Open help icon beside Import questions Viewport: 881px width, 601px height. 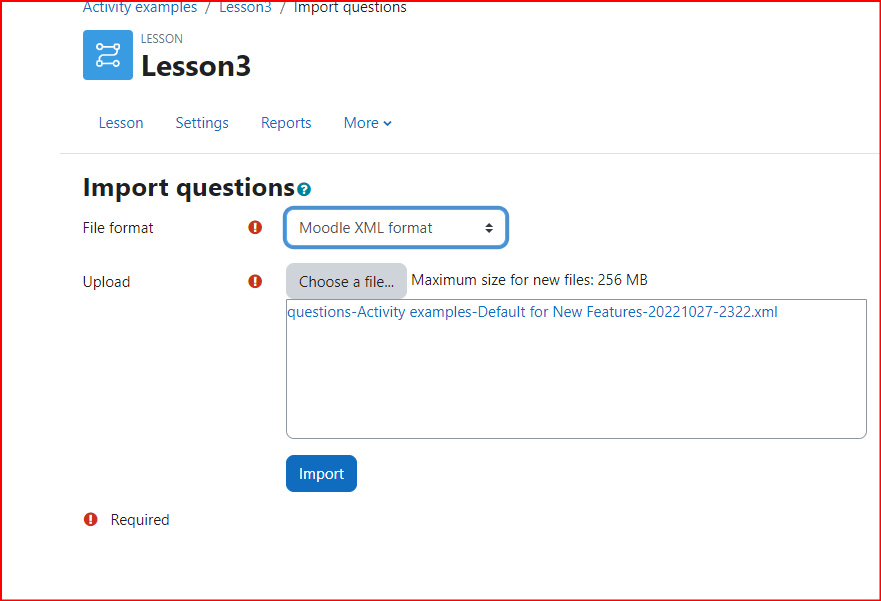[x=304, y=189]
